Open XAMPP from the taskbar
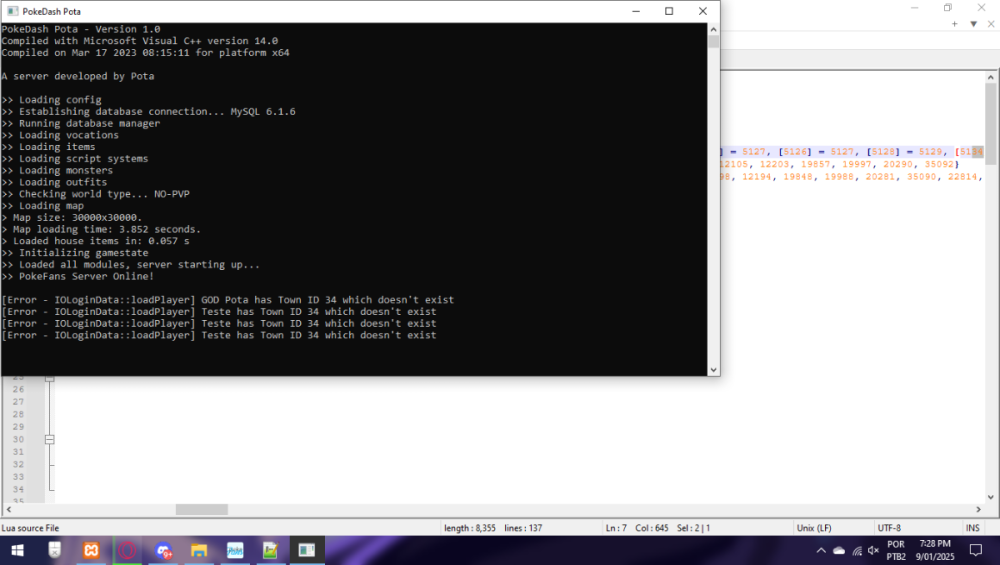Image resolution: width=1000 pixels, height=565 pixels. (x=90, y=550)
